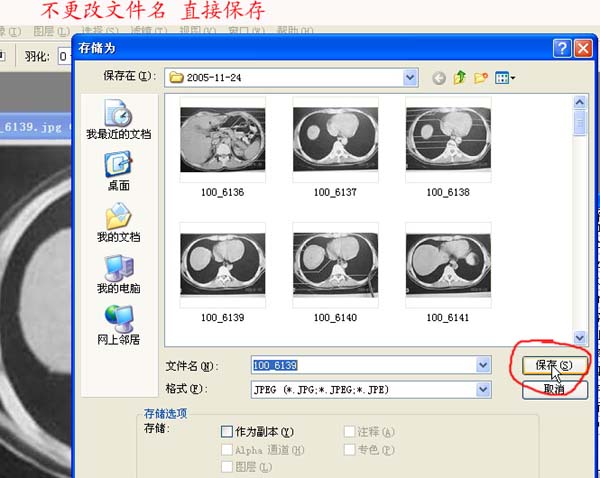This screenshot has height=478, width=600.
Task: Create a new folder
Action: coord(481,78)
